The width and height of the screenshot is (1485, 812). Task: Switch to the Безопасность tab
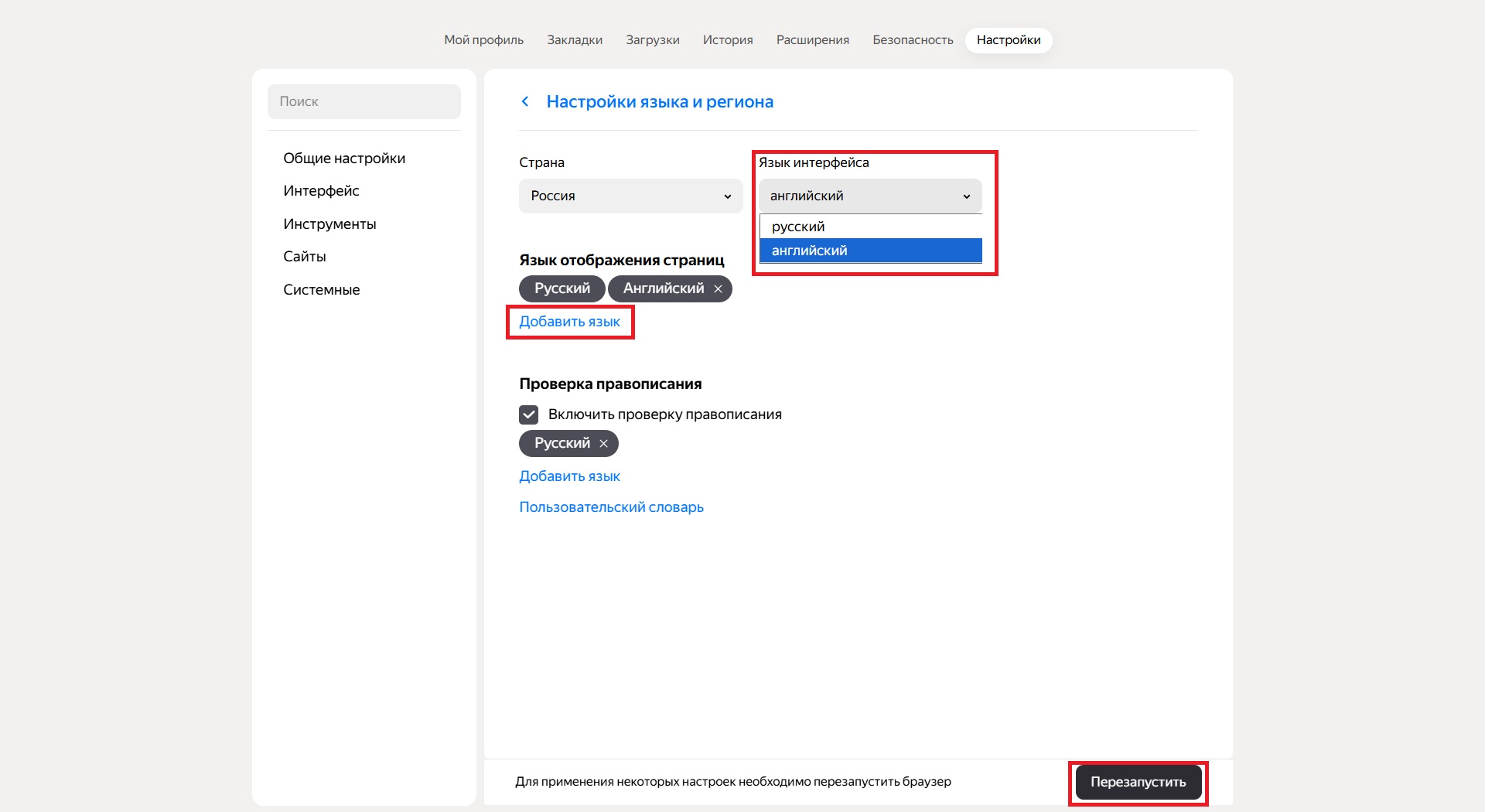(x=913, y=40)
